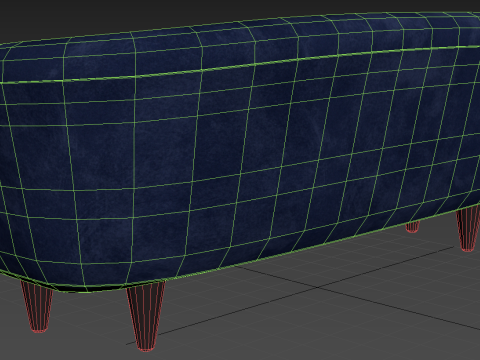Select the tallest front leg beneath the sofa corner
The width and height of the screenshot is (480, 360).
[146, 317]
